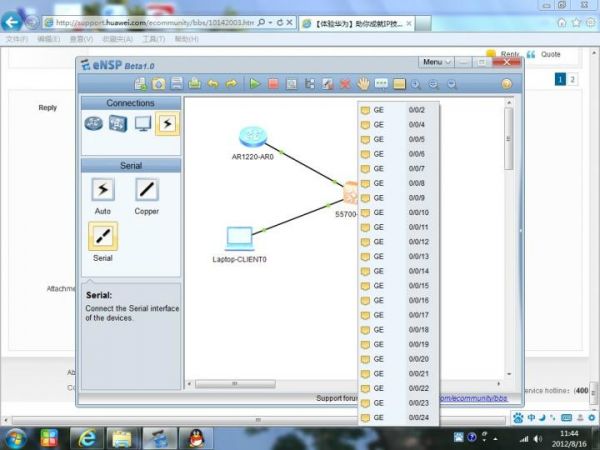Select port GE 0/0/24 from list
The height and width of the screenshot is (450, 600).
pos(398,417)
